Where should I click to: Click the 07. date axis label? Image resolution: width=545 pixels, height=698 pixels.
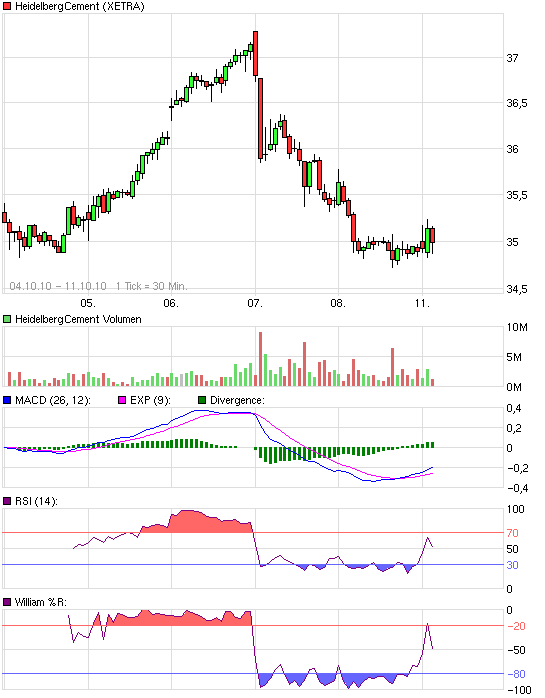pos(255,303)
